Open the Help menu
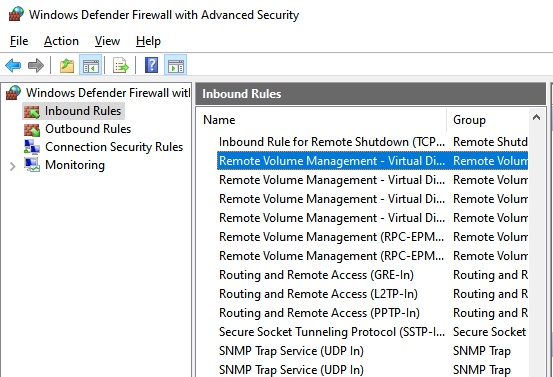553x377 pixels. coord(148,41)
